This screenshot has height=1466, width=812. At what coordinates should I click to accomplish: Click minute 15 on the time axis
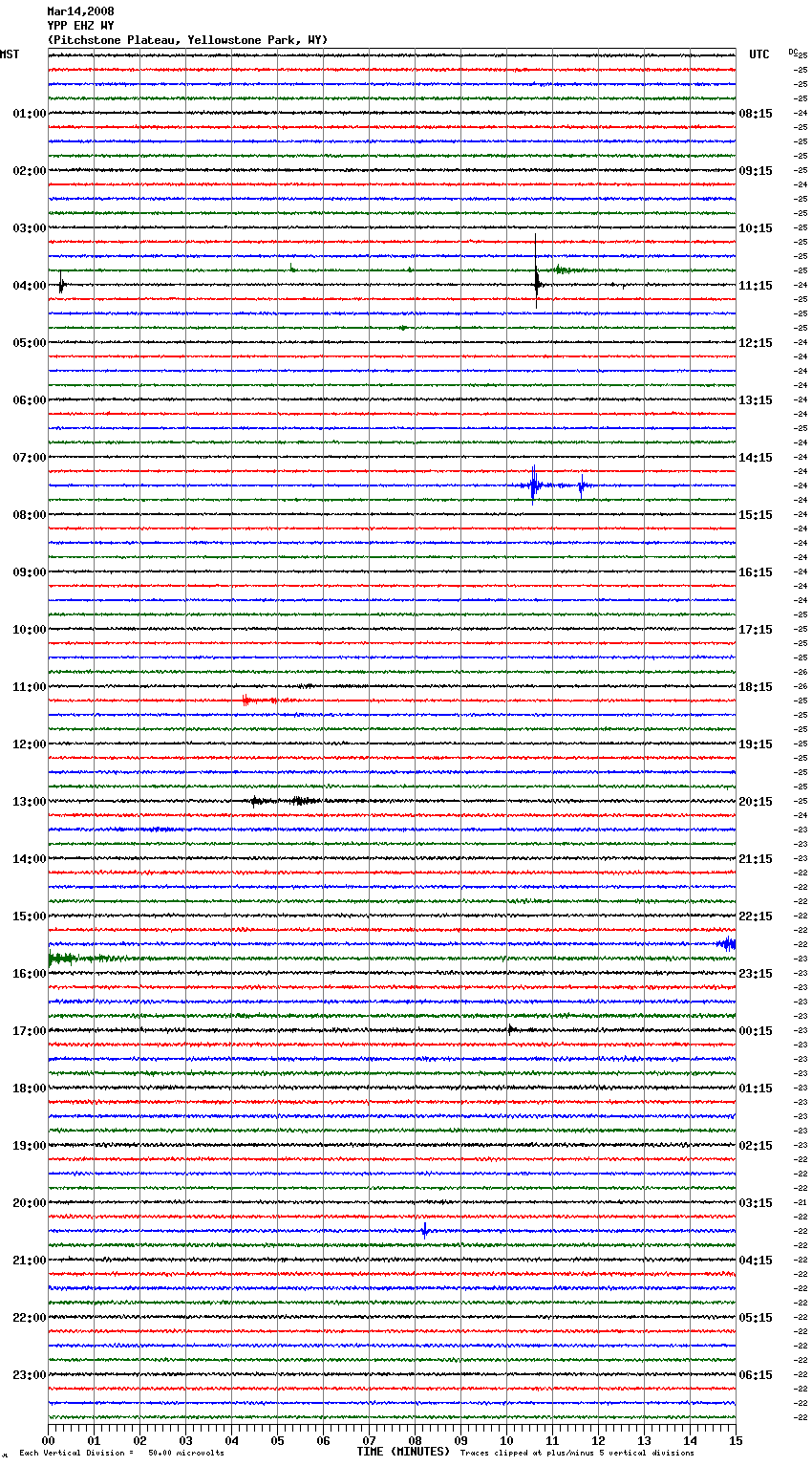(x=736, y=1440)
